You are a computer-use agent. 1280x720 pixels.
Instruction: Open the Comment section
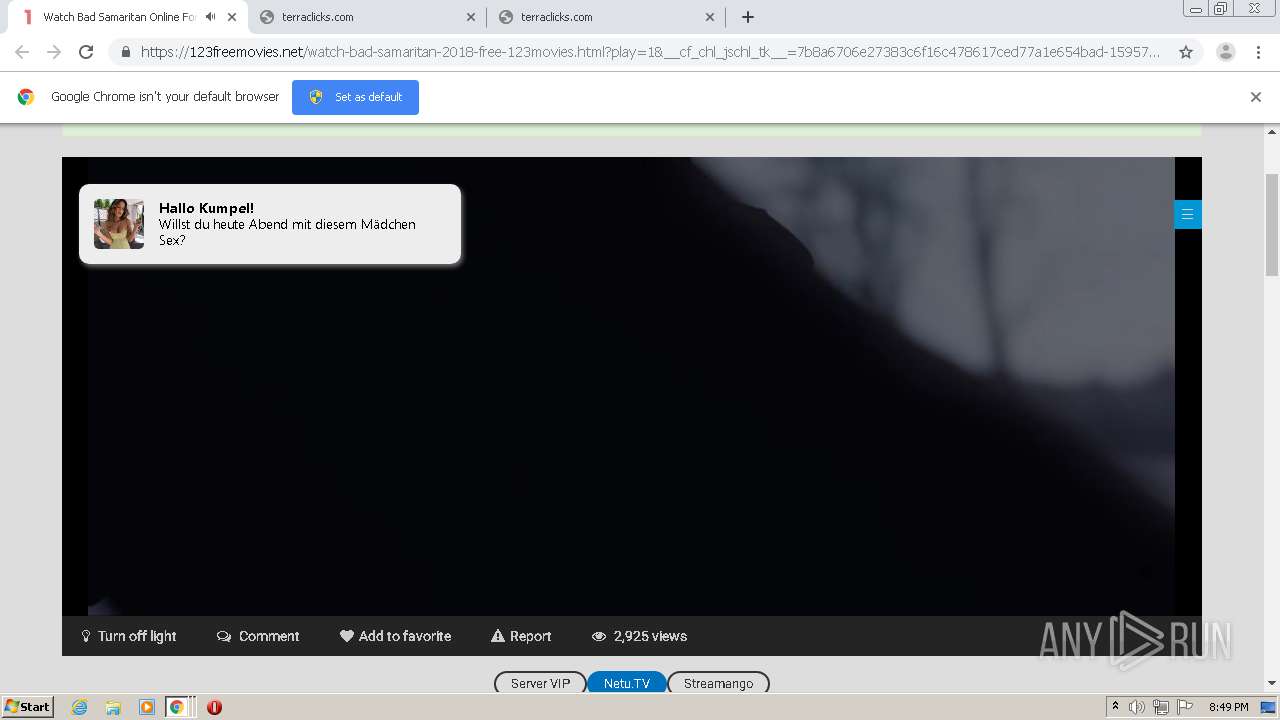point(258,636)
